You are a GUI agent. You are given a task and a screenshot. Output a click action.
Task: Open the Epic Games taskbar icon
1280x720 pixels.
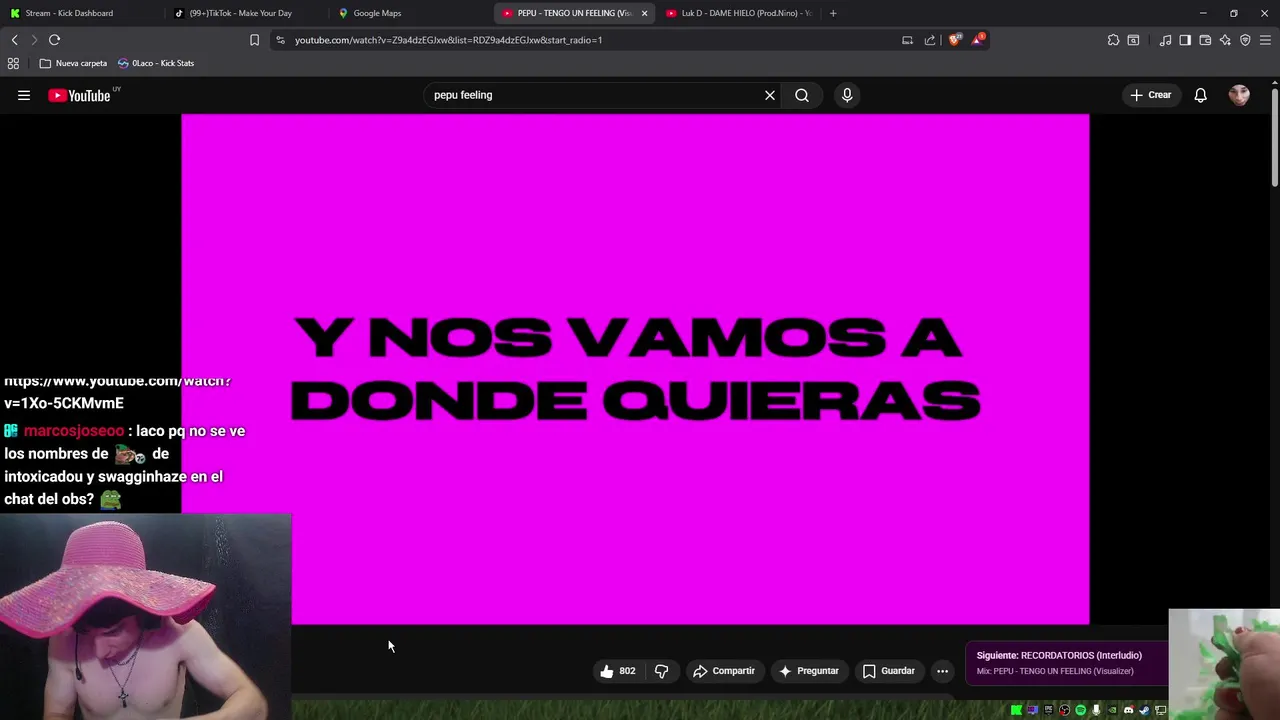(x=1048, y=710)
